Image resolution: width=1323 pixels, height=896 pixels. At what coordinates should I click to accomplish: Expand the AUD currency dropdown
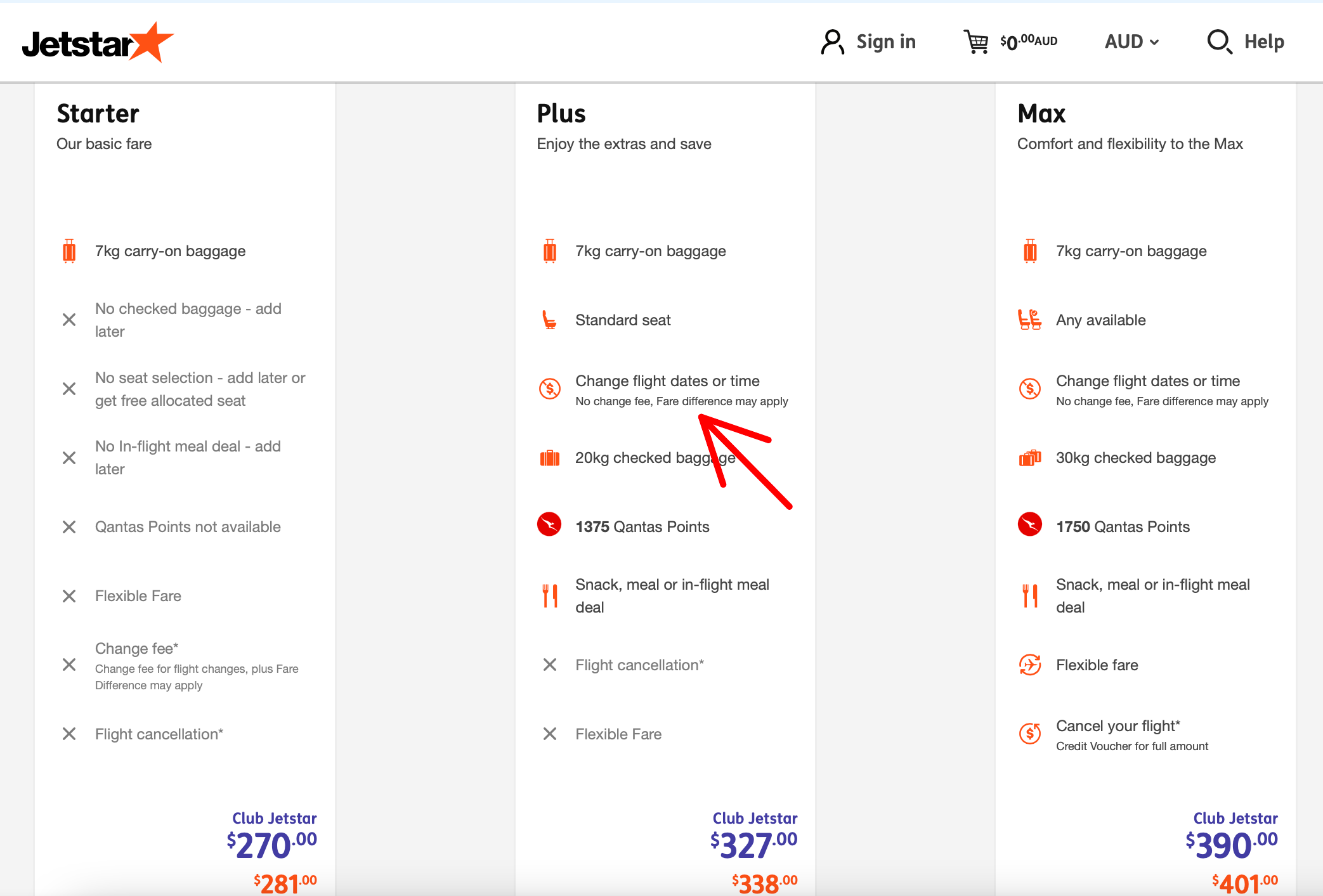[x=1132, y=42]
